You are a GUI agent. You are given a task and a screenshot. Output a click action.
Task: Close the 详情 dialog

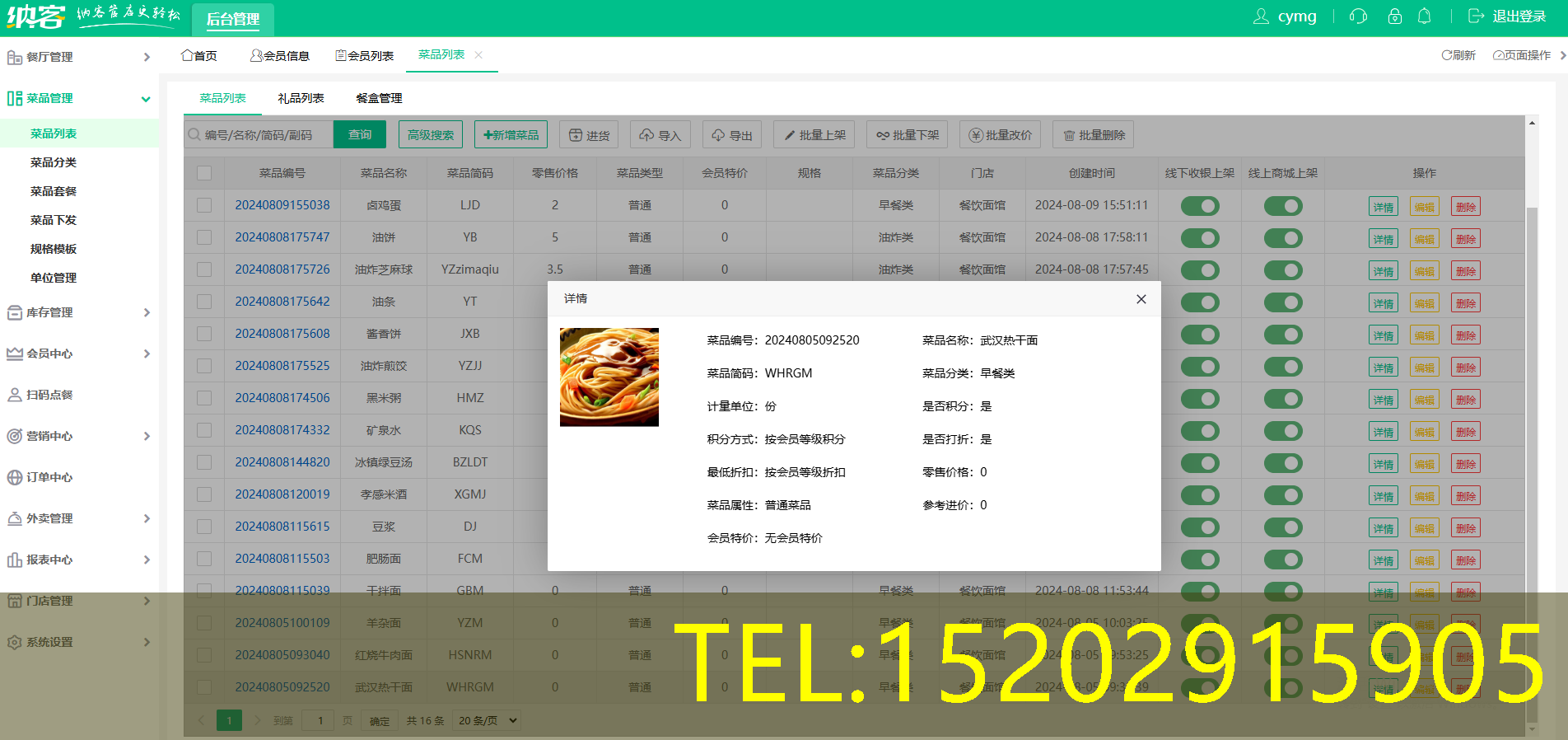[1141, 299]
